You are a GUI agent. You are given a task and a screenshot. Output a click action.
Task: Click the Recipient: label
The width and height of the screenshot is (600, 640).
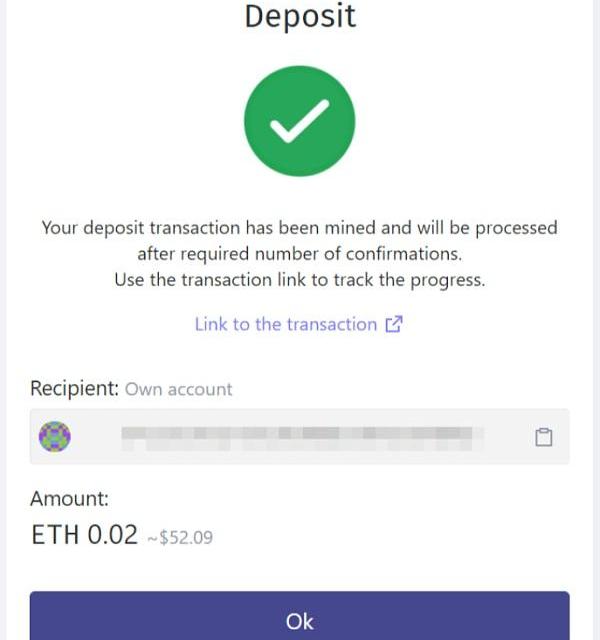[x=75, y=388]
